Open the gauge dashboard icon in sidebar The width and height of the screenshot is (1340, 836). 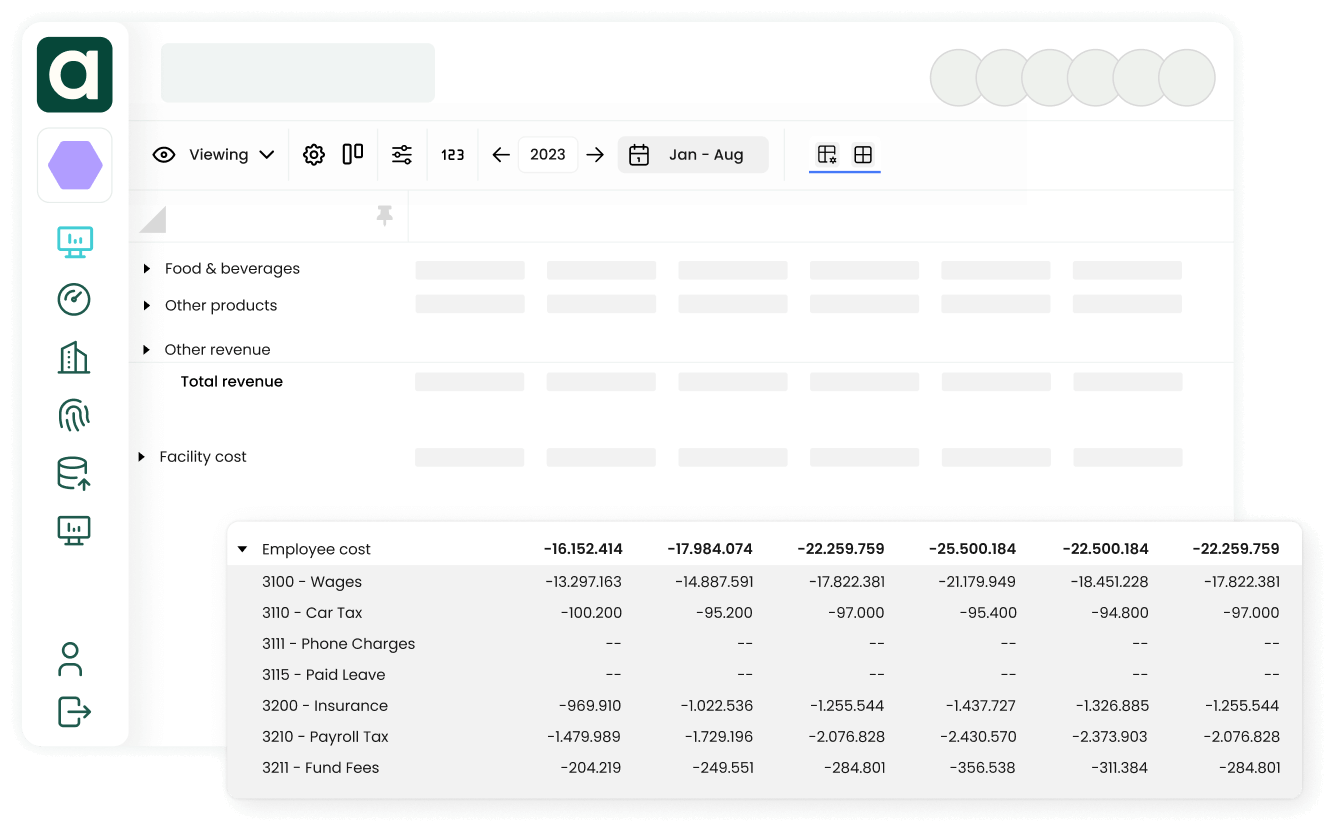tap(74, 299)
